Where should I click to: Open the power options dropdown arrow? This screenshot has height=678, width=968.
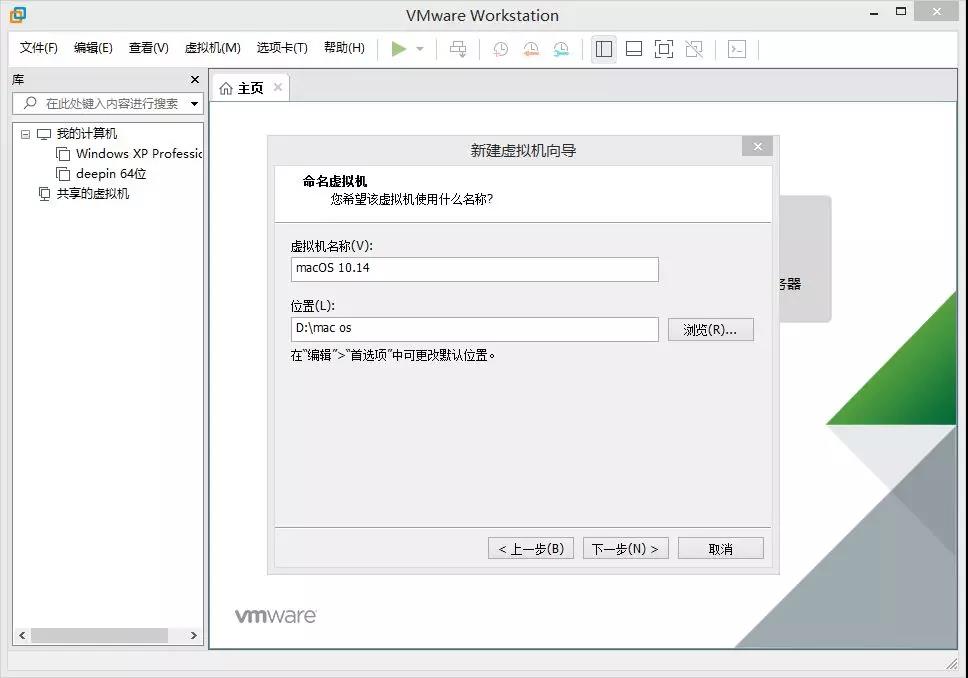click(x=420, y=49)
